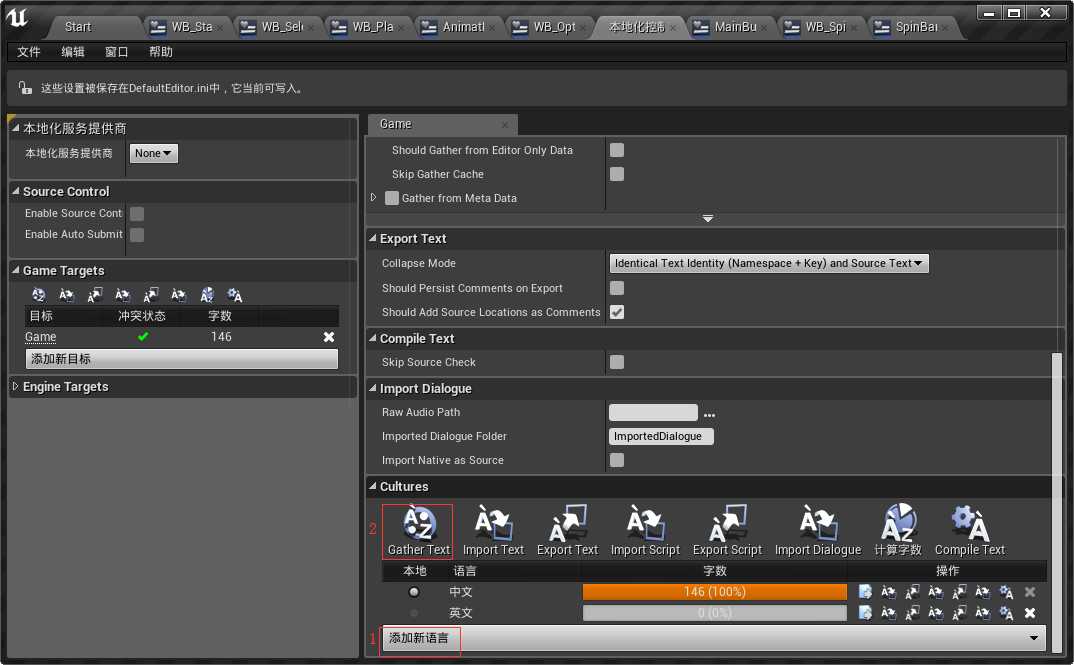Click the 中文 146 (100%) progress bar

pos(714,592)
